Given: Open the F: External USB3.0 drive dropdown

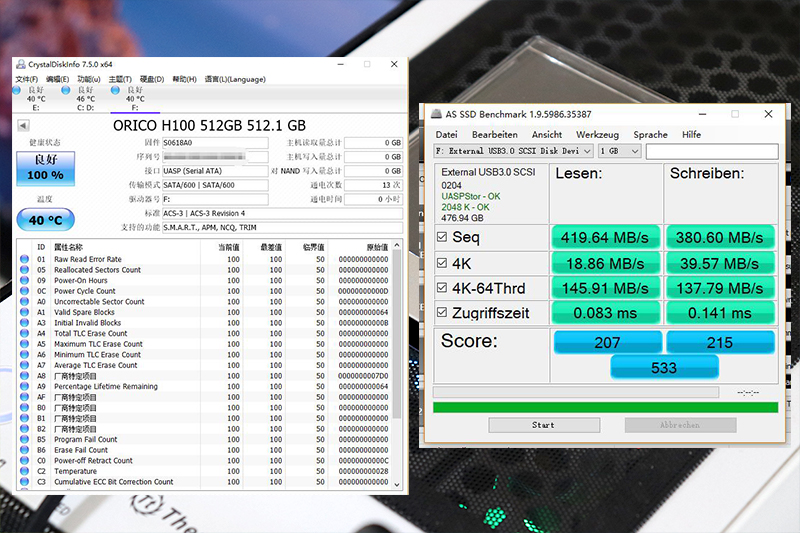Looking at the screenshot, I should [x=513, y=151].
